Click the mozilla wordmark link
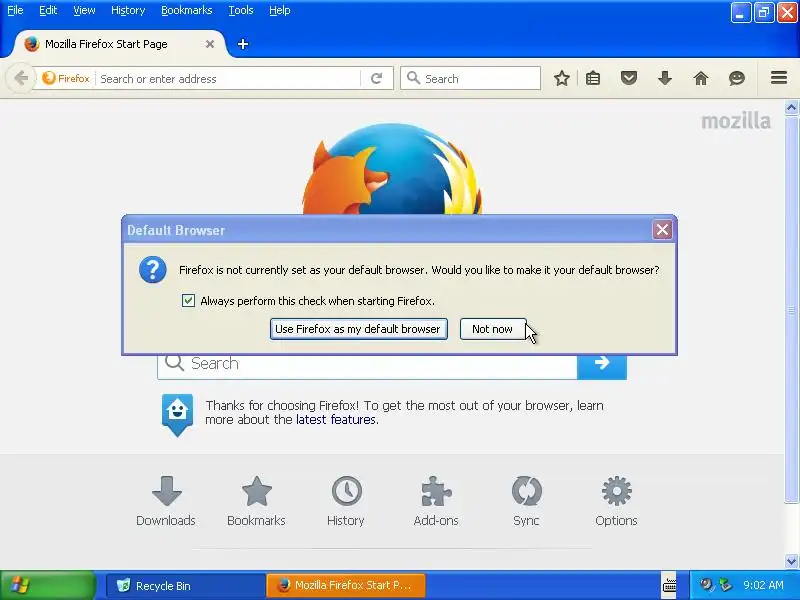The image size is (800, 600). (x=736, y=121)
